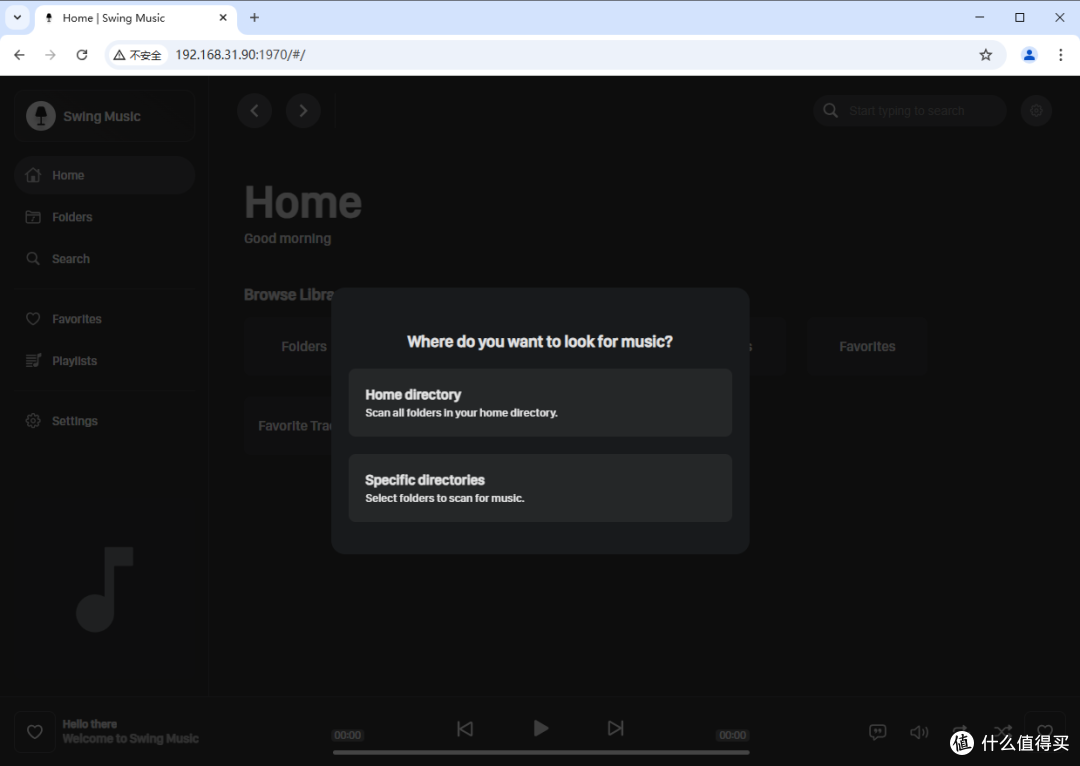Open the lyrics quote icon
The height and width of the screenshot is (766, 1080).
point(878,732)
